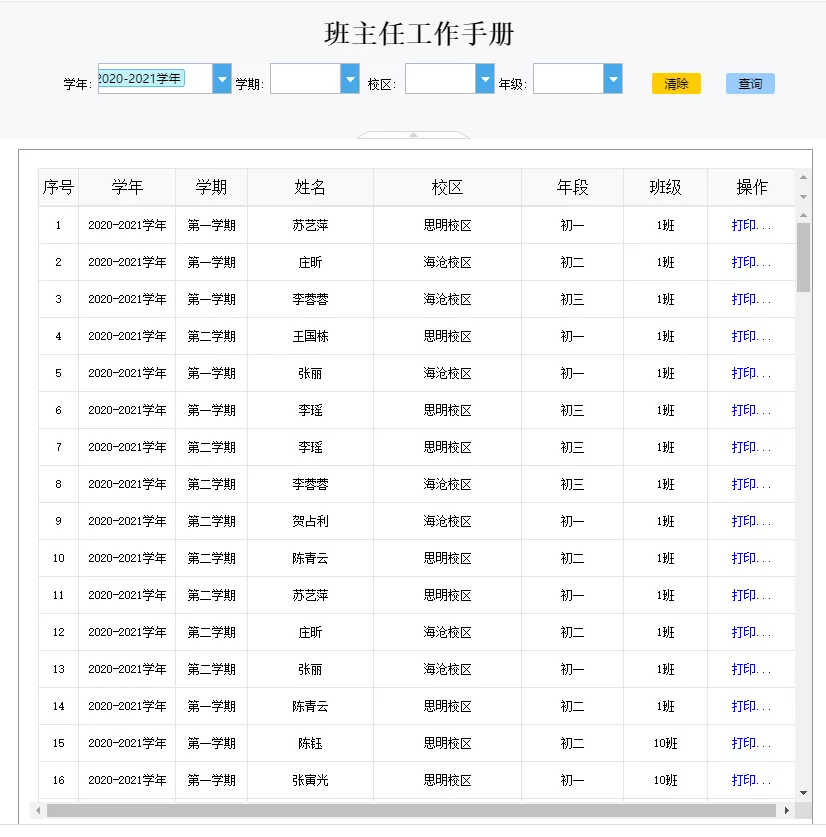This screenshot has height=837, width=826.
Task: Sort by the 姓名 column header
Action: [310, 187]
